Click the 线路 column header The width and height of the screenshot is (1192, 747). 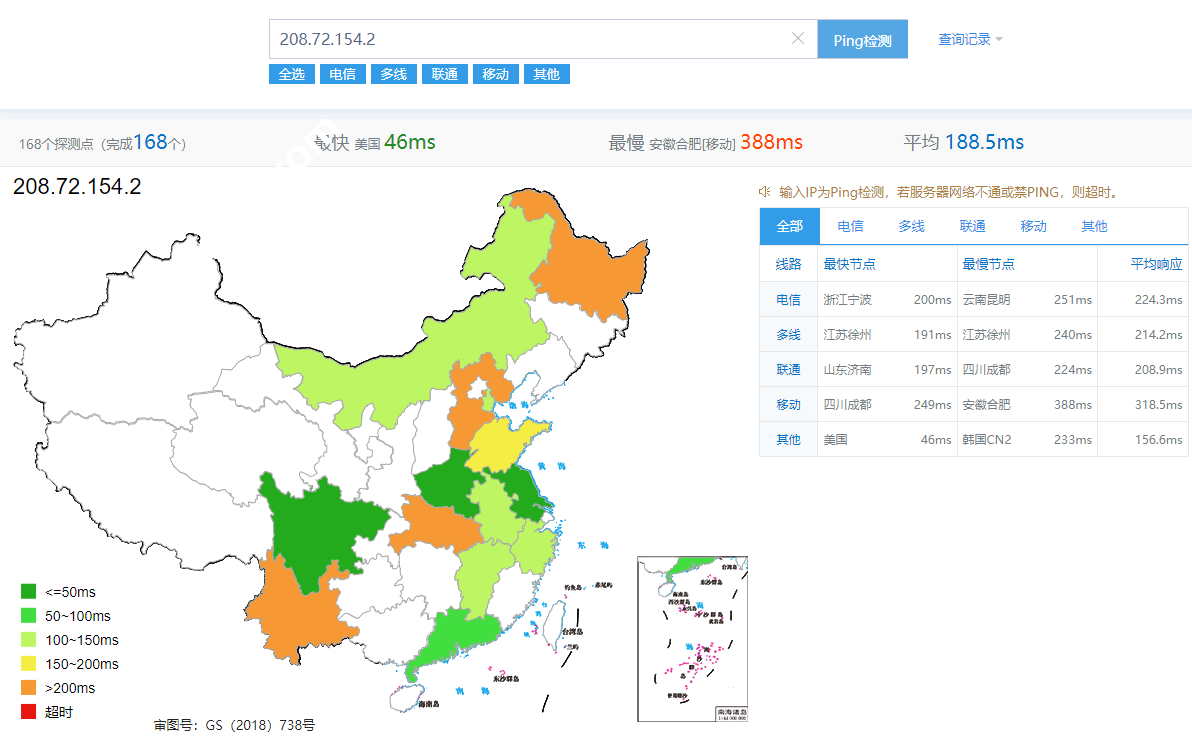[x=788, y=264]
